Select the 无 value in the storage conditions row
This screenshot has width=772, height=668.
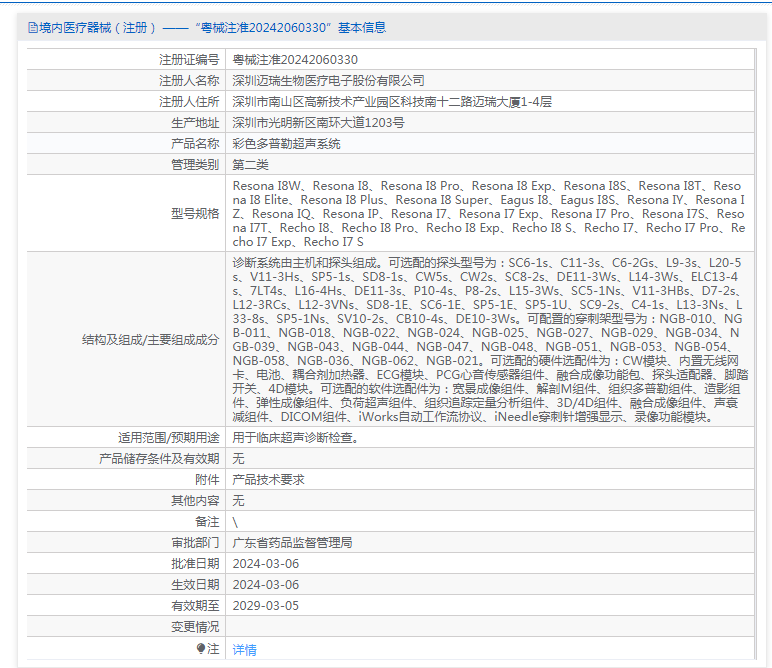click(238, 459)
